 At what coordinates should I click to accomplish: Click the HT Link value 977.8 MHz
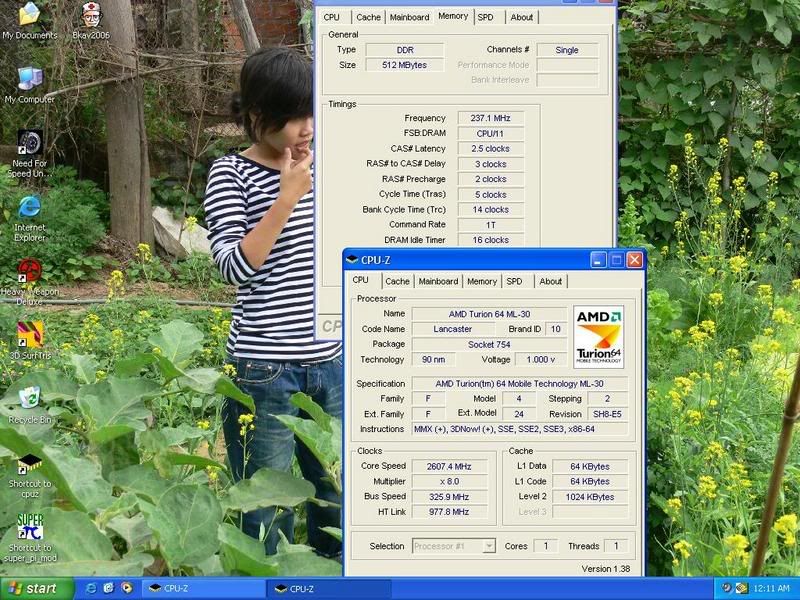[449, 512]
